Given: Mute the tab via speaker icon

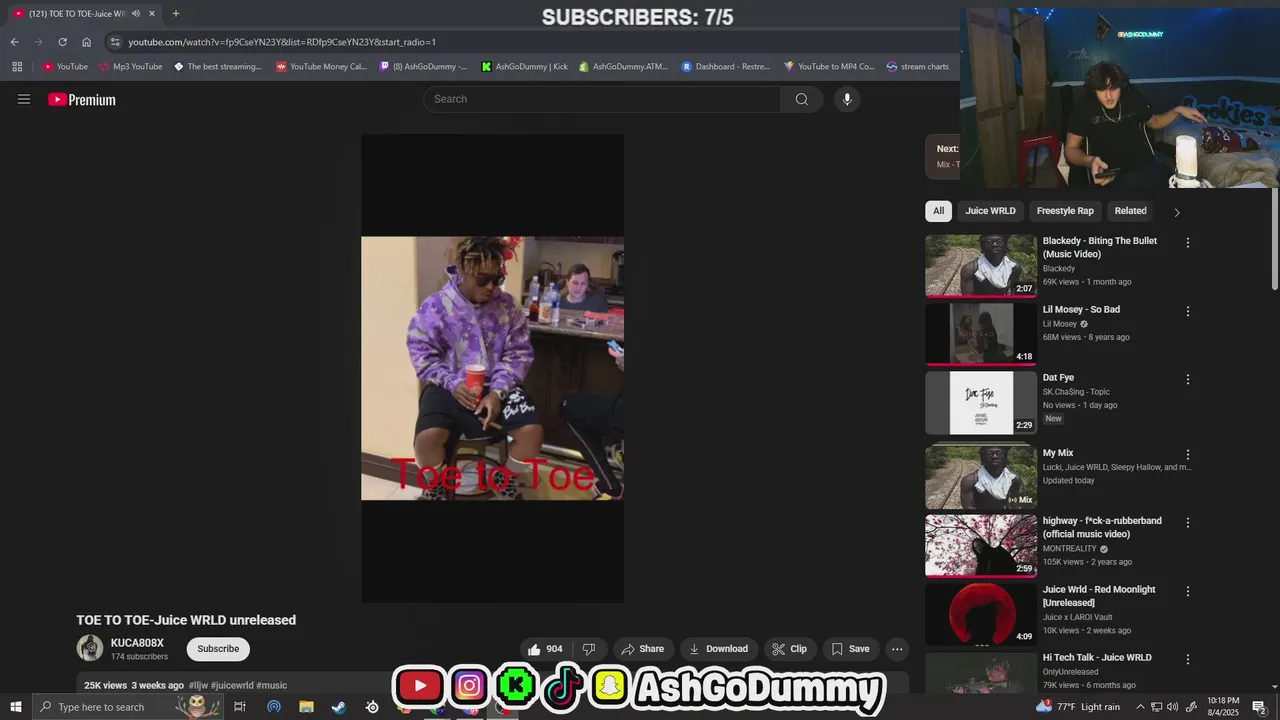Looking at the screenshot, I should (x=135, y=14).
